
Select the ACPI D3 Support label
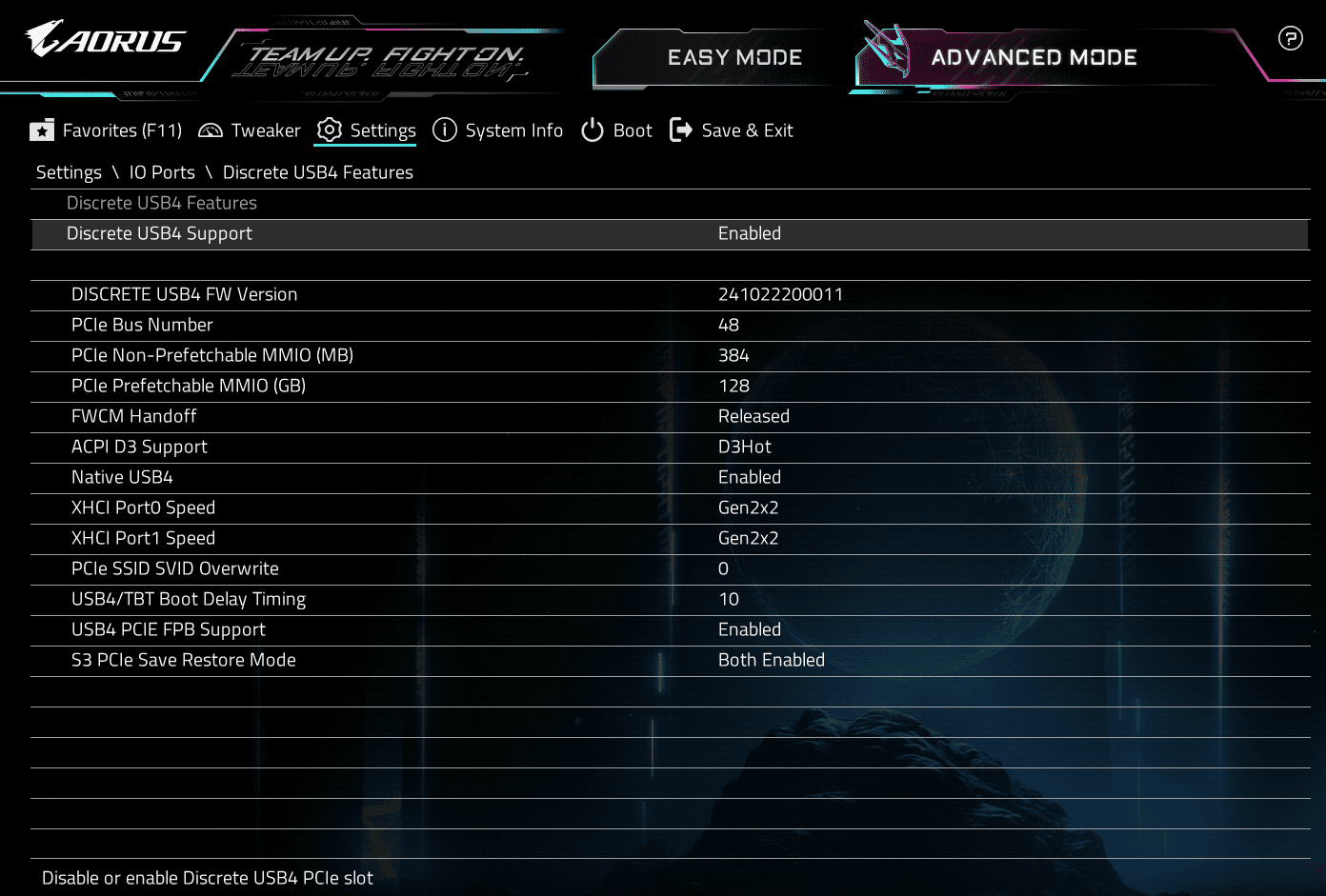click(139, 447)
